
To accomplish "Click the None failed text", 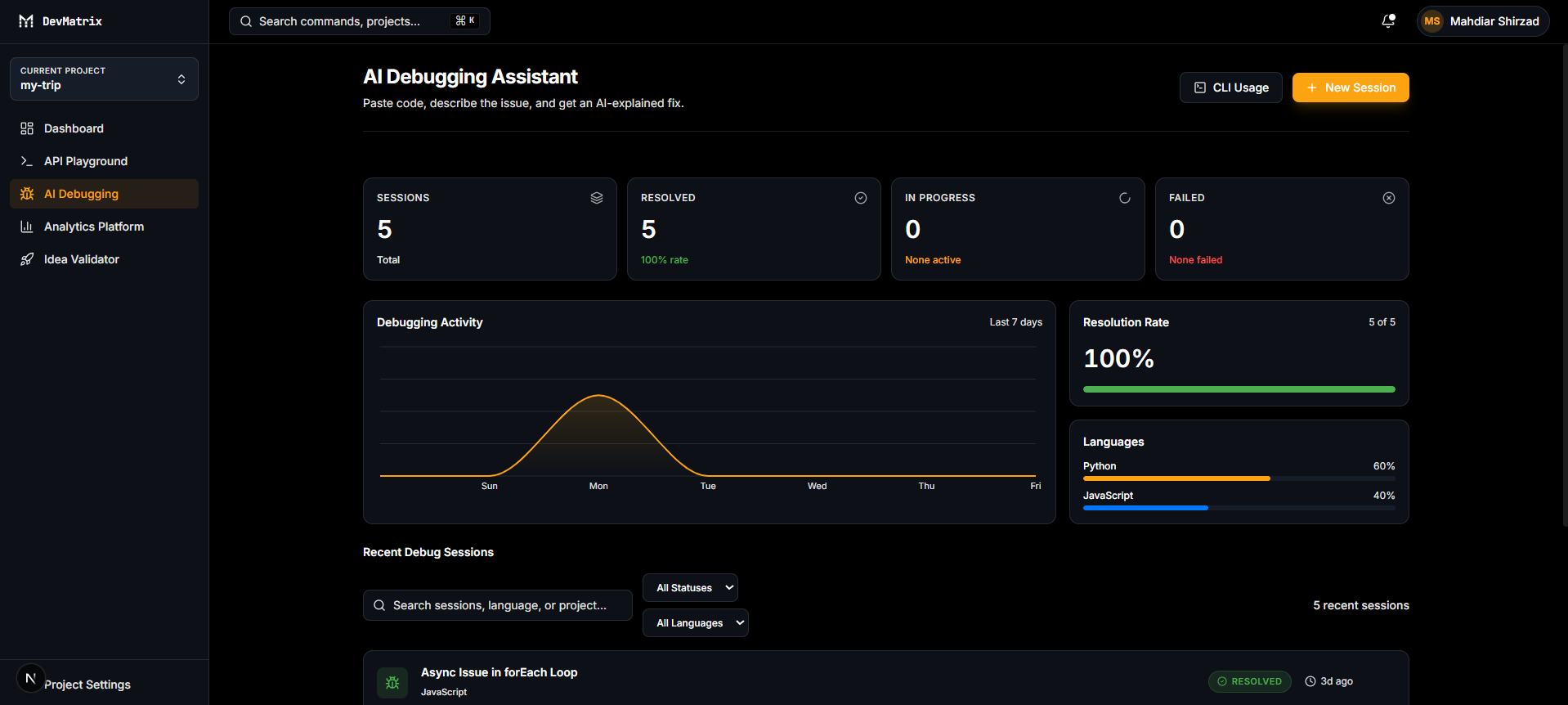I will [1195, 260].
